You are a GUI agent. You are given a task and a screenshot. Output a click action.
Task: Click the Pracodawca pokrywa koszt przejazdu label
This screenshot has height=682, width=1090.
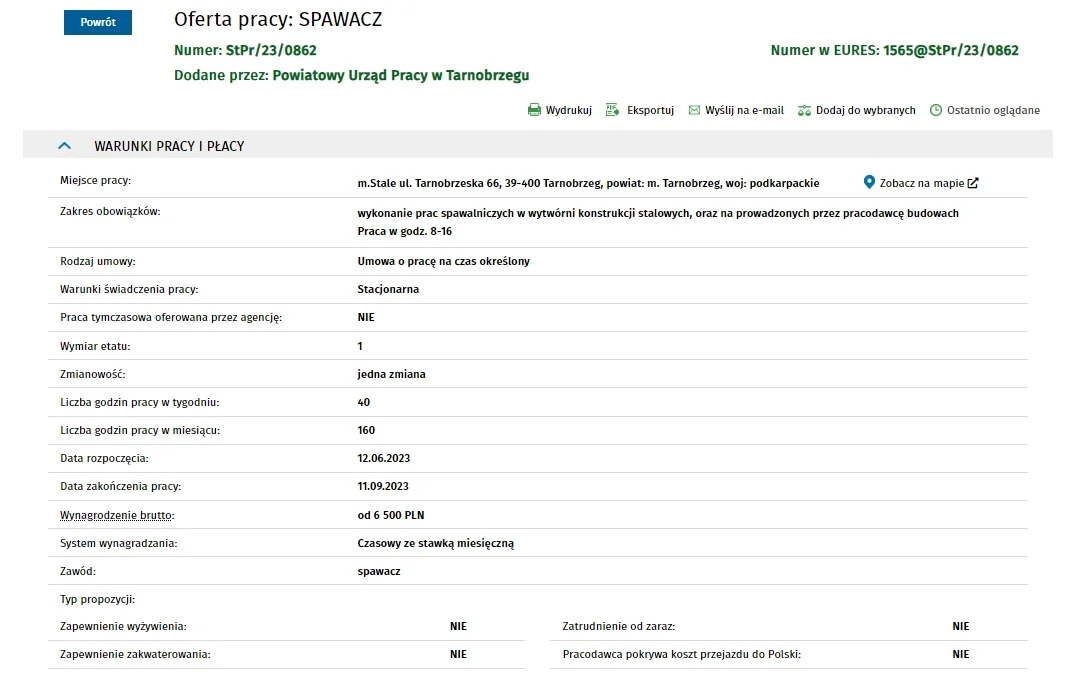(x=682, y=654)
